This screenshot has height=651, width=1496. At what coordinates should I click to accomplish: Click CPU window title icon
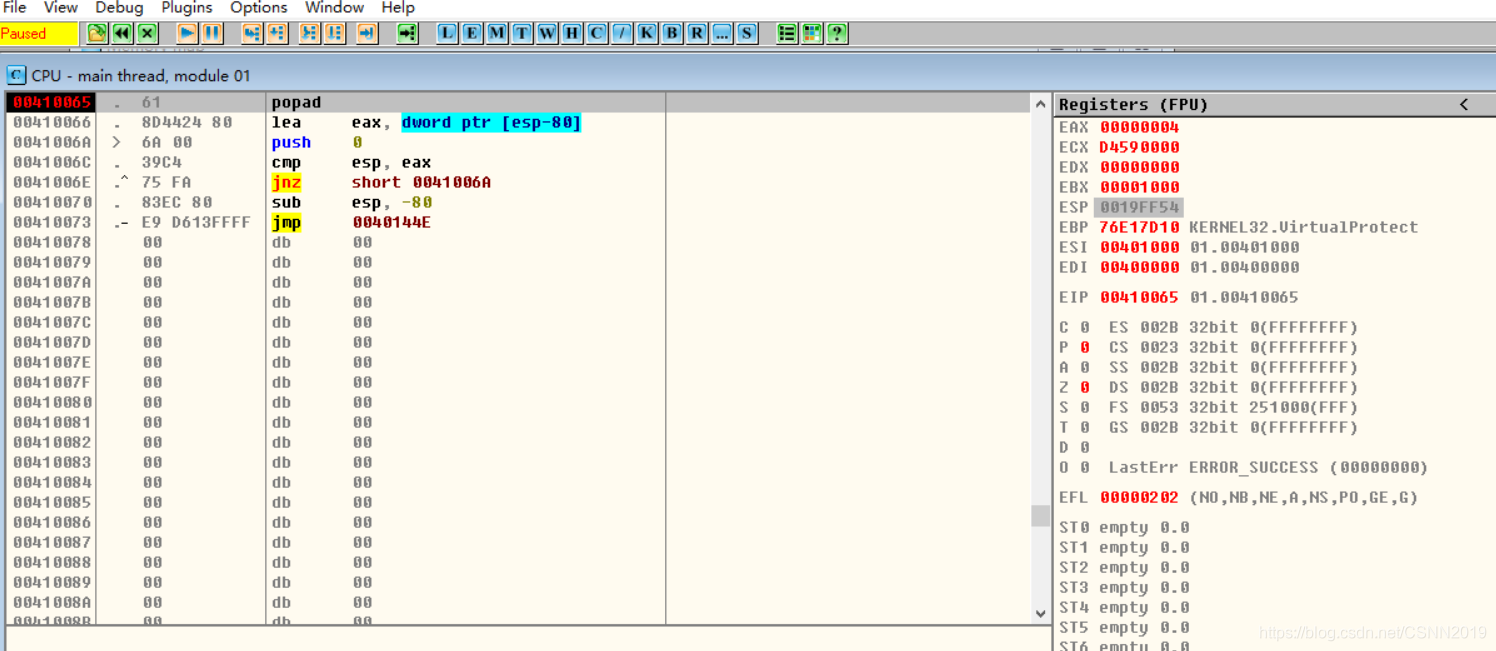(16, 75)
